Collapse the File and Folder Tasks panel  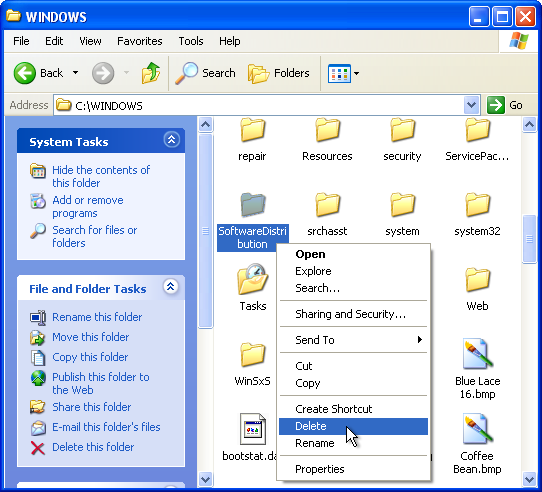click(171, 287)
